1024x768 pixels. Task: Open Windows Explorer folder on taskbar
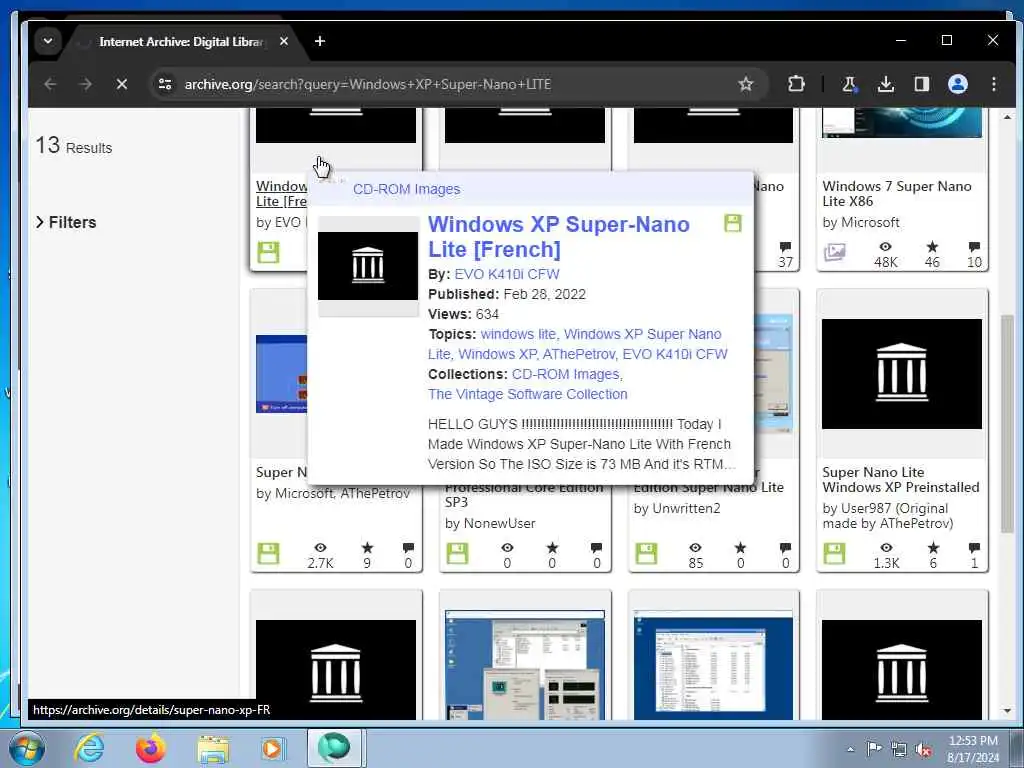213,748
